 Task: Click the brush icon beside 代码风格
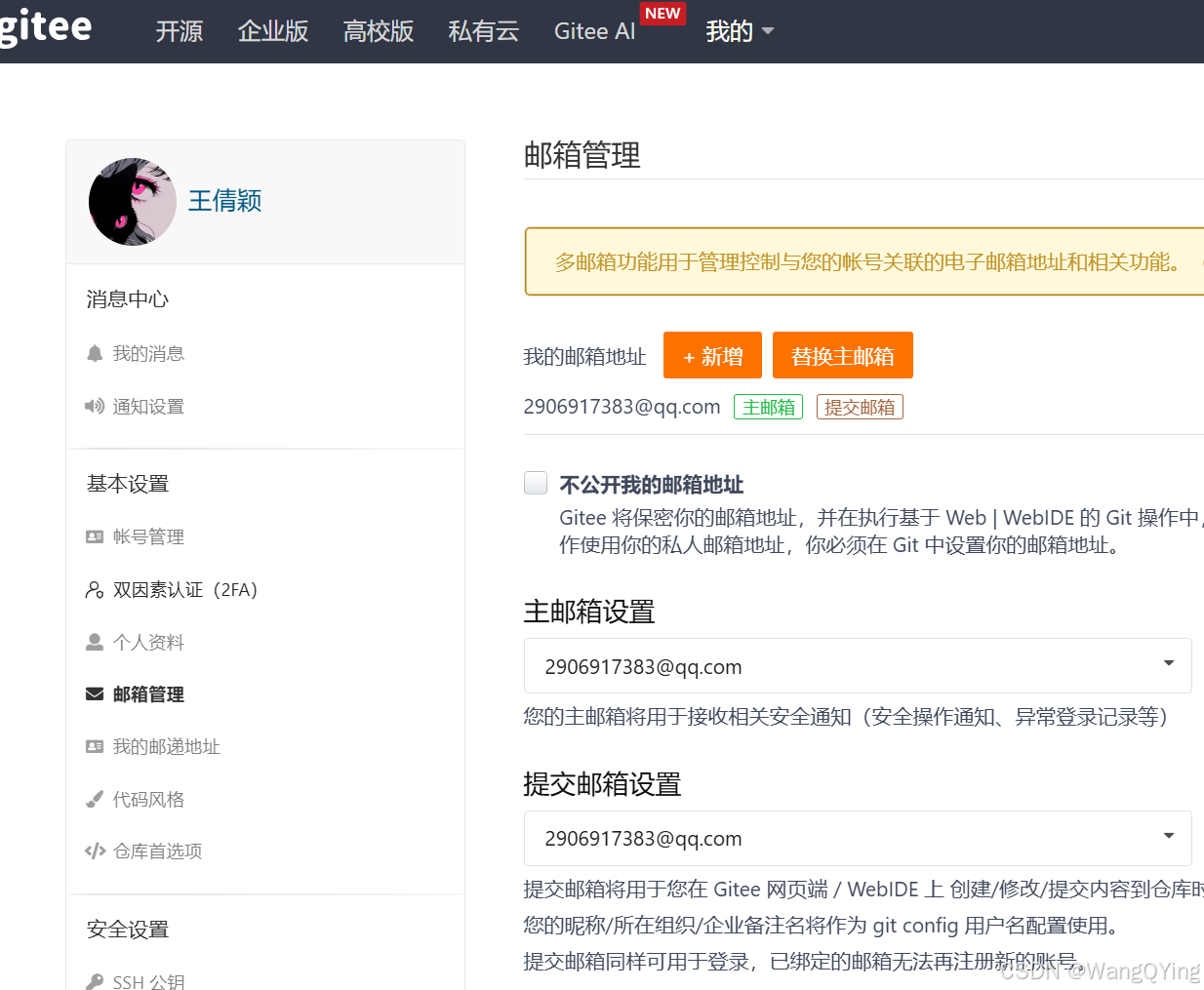tap(95, 799)
